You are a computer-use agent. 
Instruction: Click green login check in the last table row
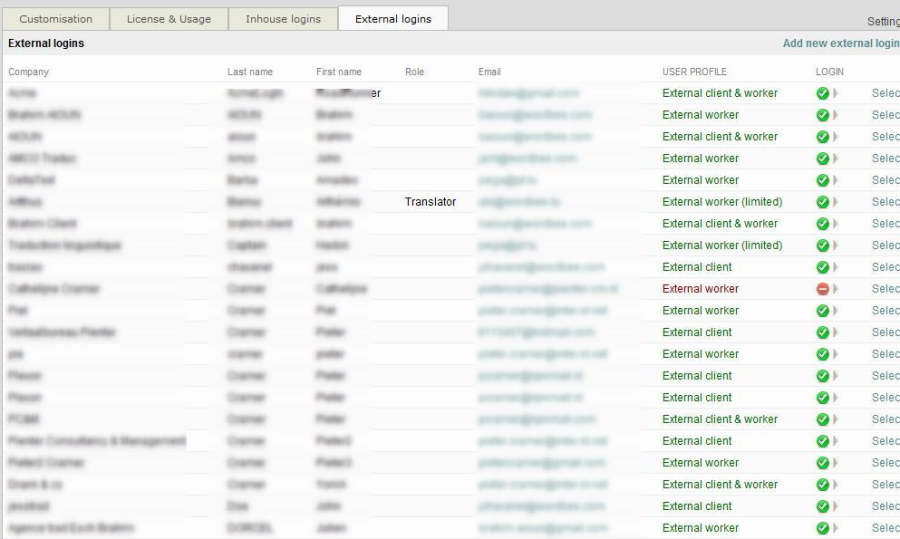point(822,528)
